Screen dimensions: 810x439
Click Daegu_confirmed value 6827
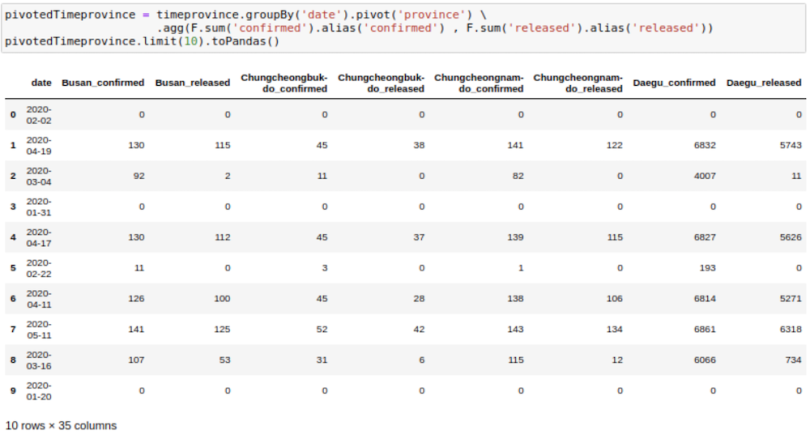pyautogui.click(x=705, y=237)
